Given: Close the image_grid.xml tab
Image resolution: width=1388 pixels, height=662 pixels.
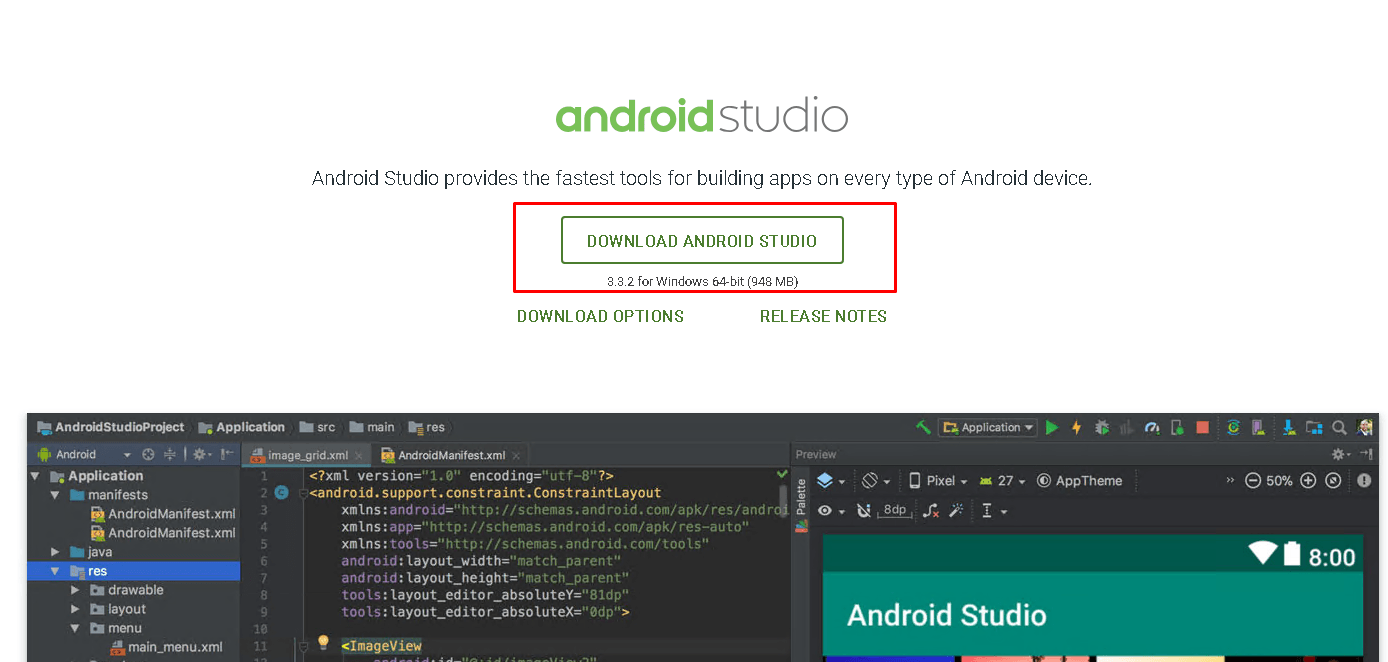Looking at the screenshot, I should coord(360,456).
